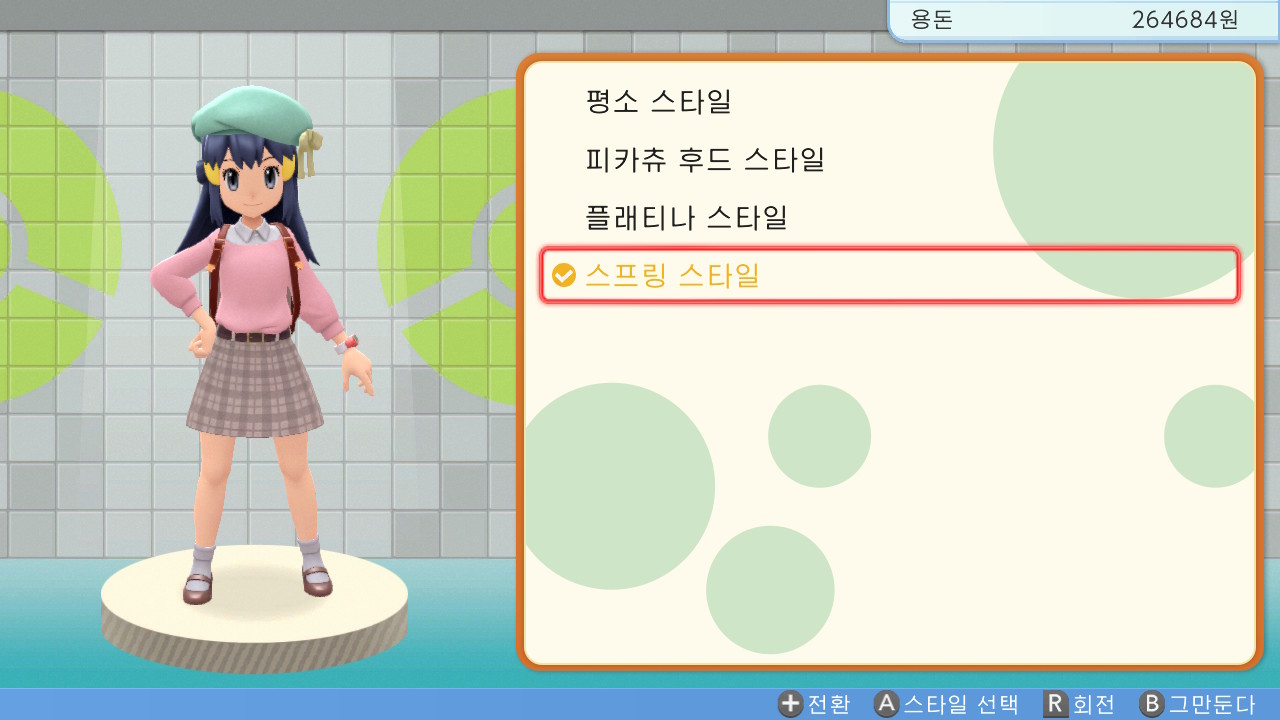
Task: Tap the 스타일 선택 prompt label
Action: click(x=961, y=704)
